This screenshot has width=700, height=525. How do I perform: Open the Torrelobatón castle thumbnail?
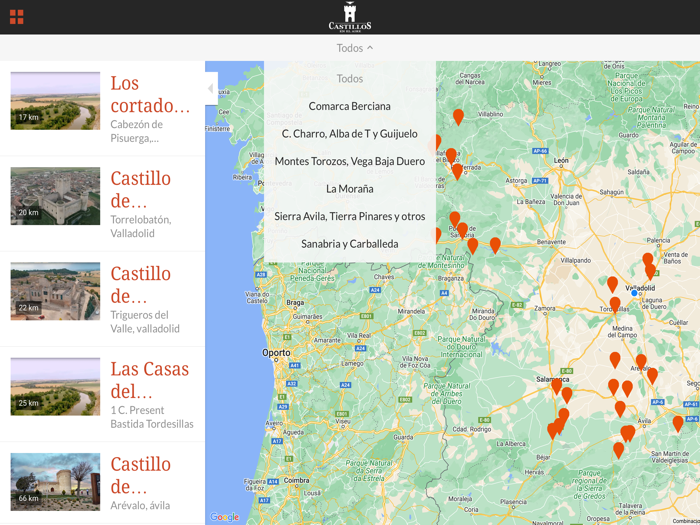coord(55,196)
